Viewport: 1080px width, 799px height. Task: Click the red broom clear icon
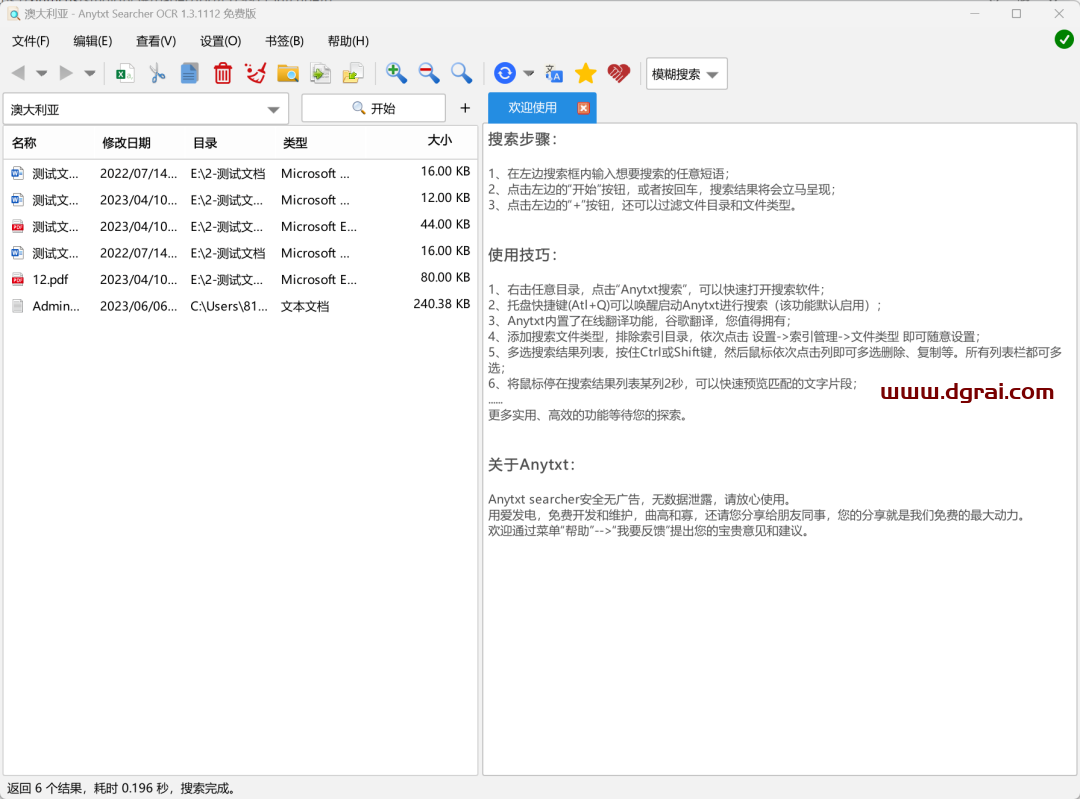[256, 73]
